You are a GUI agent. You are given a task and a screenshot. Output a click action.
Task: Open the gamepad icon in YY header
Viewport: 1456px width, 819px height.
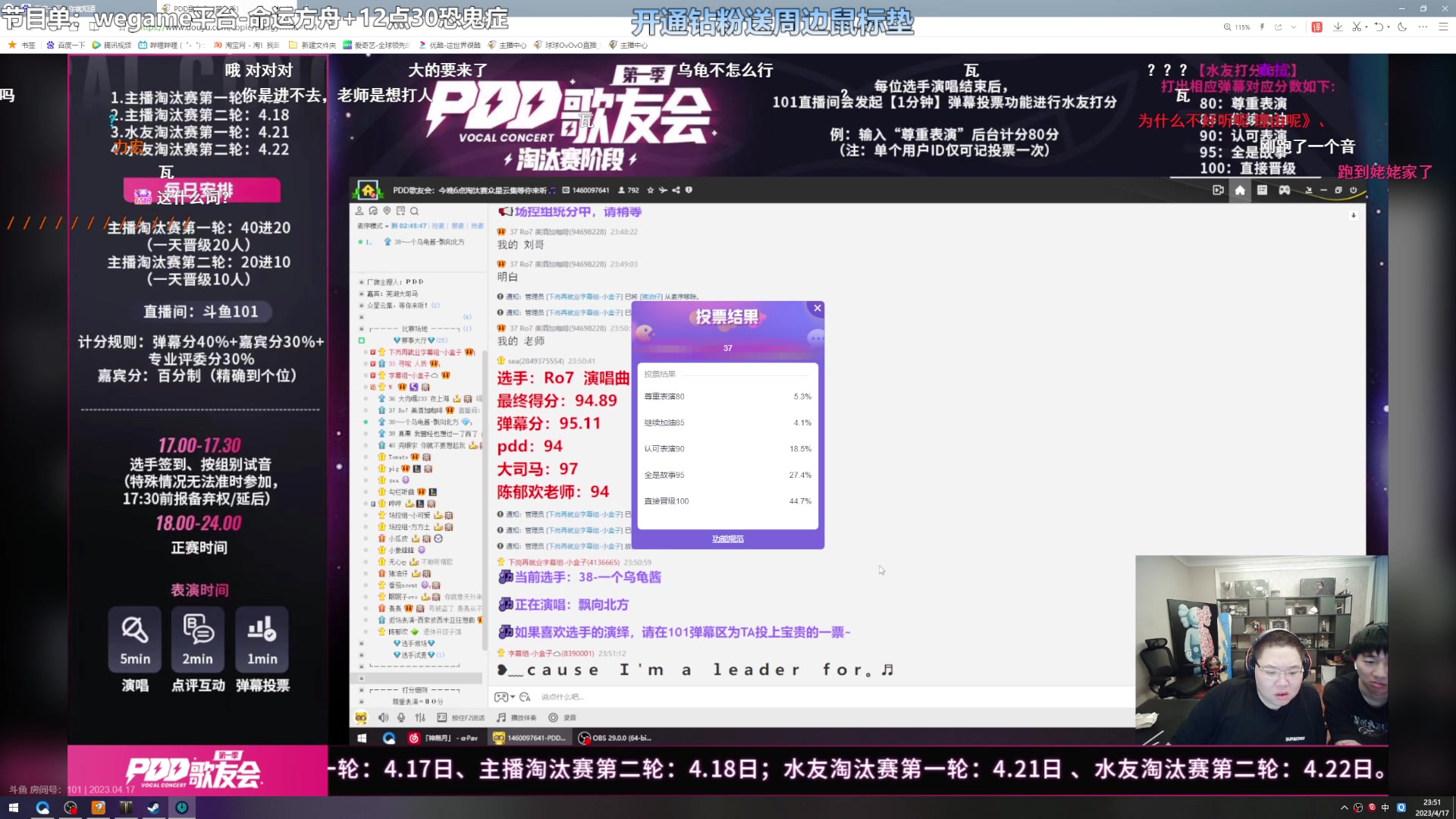[1284, 190]
